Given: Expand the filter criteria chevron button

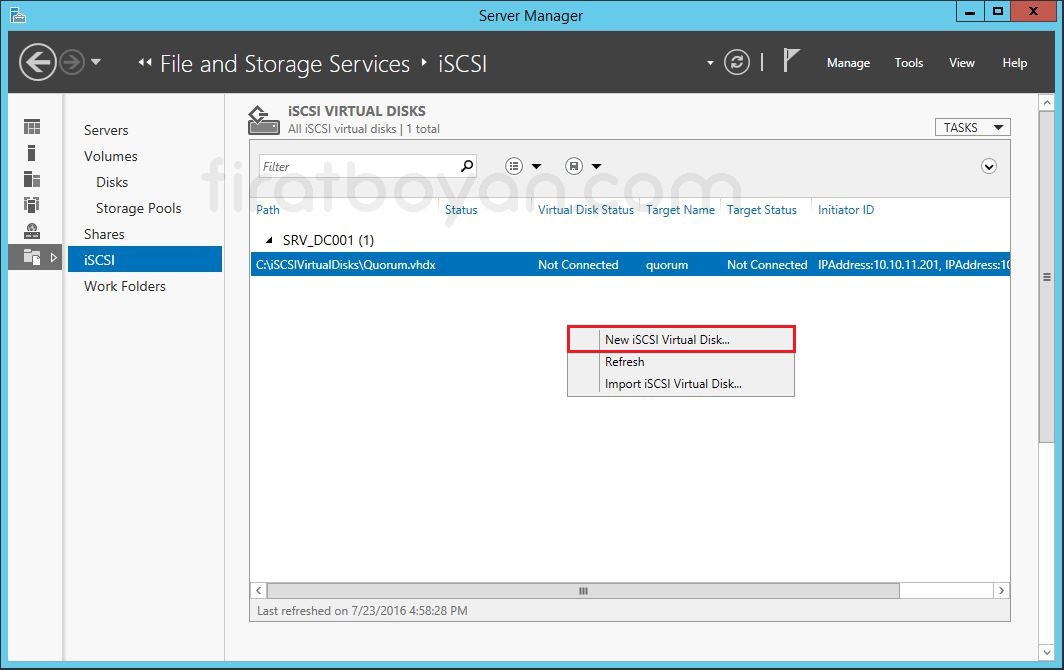Looking at the screenshot, I should click(x=989, y=166).
